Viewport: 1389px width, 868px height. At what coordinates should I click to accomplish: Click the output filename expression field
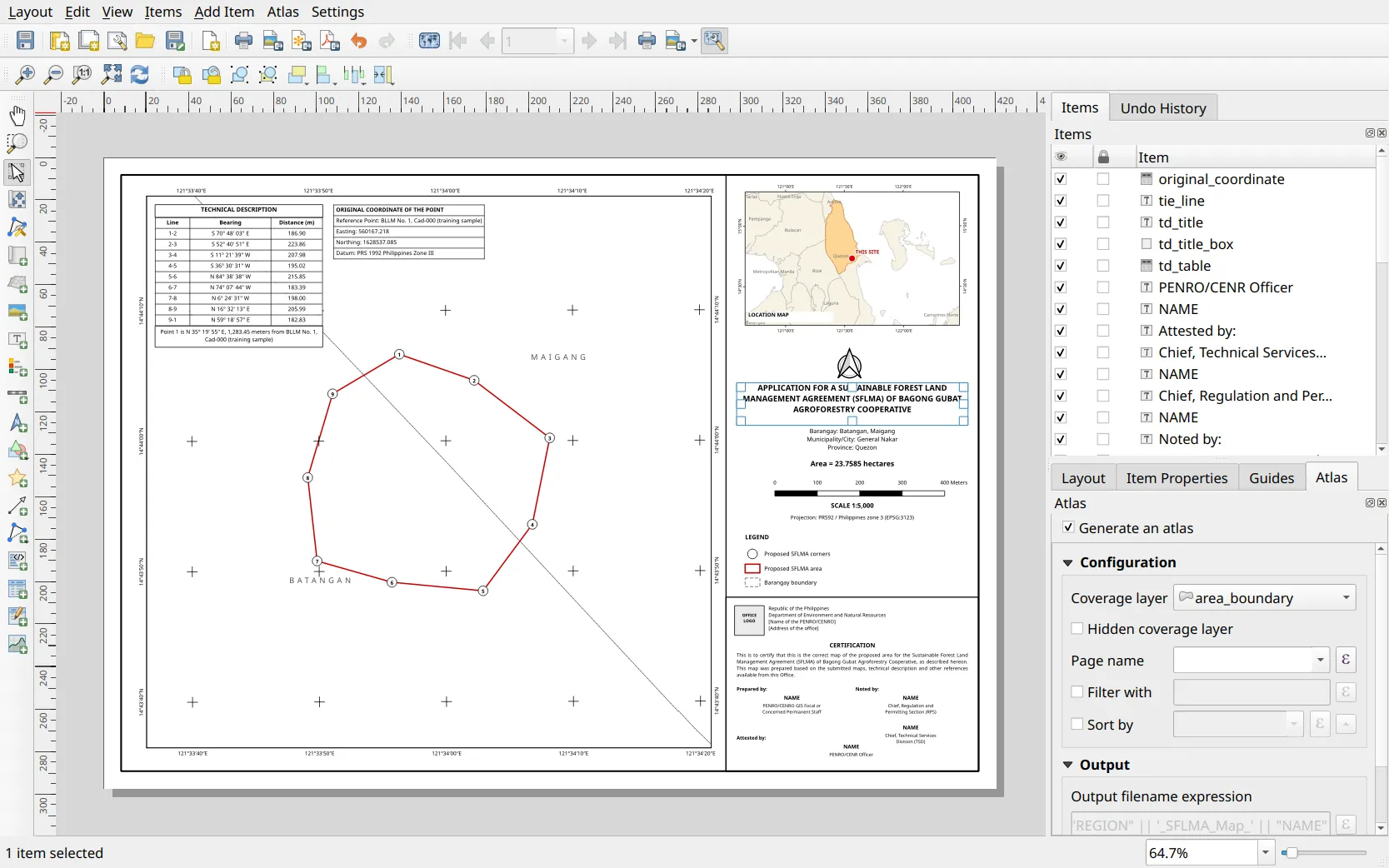pos(1200,825)
